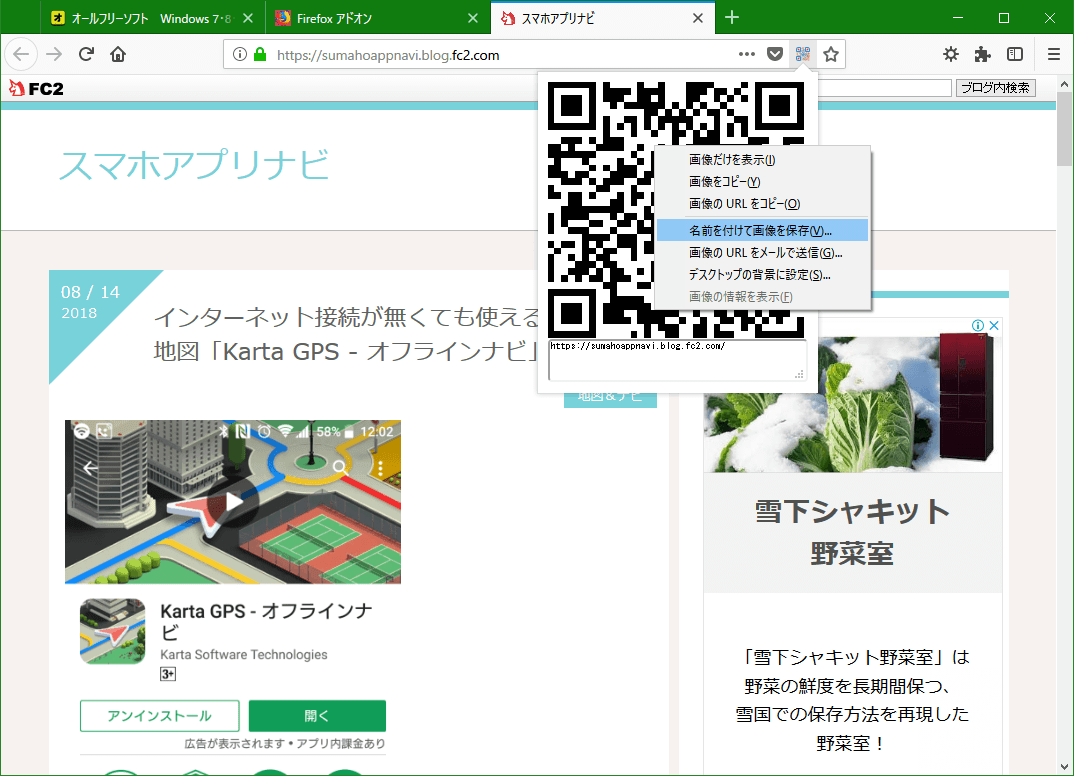1074x776 pixels.
Task: Choose 画像の URL をコピー menu entry
Action: [763, 203]
